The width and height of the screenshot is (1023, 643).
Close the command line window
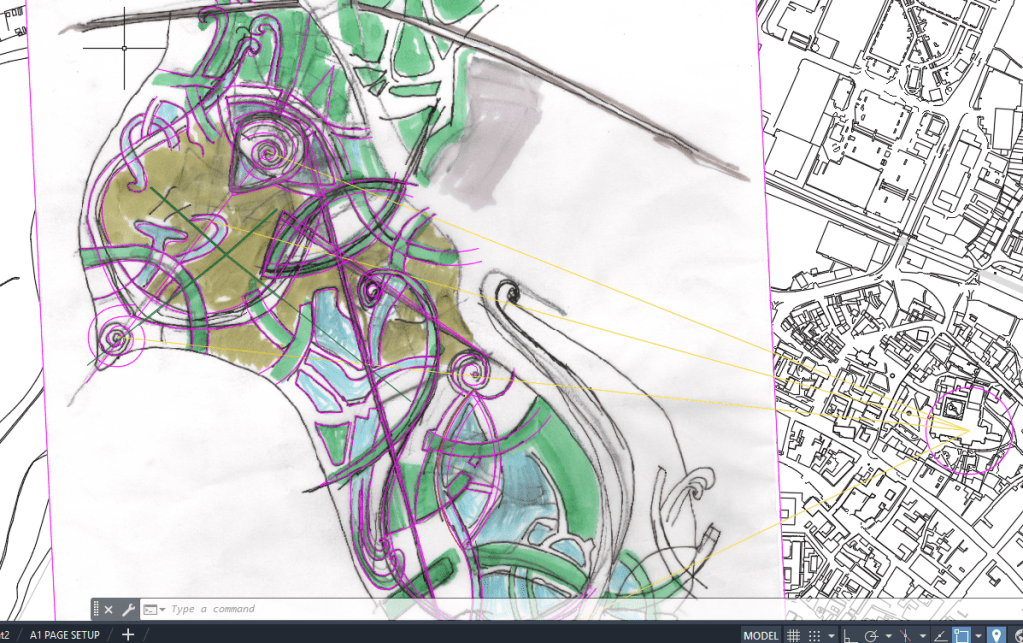[x=109, y=609]
